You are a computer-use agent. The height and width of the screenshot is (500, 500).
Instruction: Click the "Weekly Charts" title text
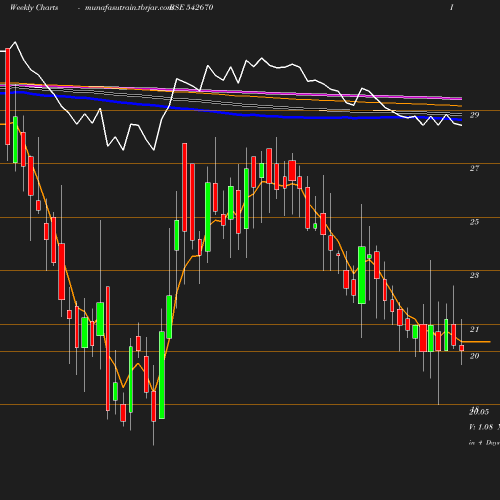click(x=34, y=8)
